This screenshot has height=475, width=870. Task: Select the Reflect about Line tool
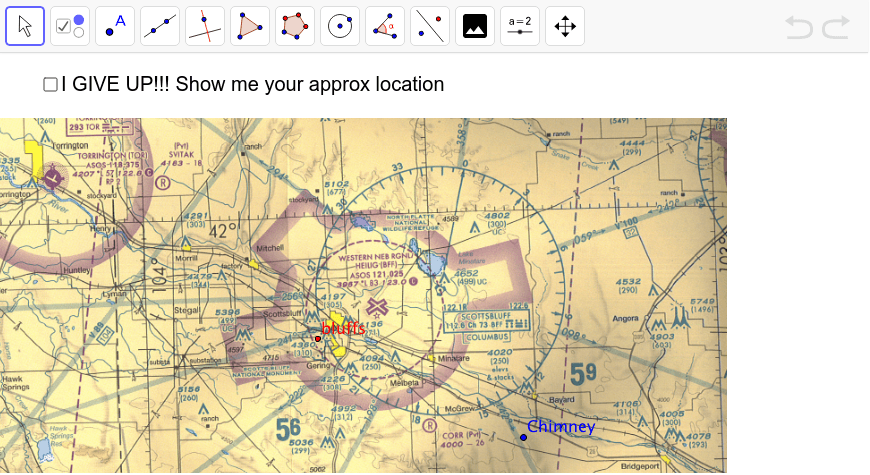(x=429, y=26)
